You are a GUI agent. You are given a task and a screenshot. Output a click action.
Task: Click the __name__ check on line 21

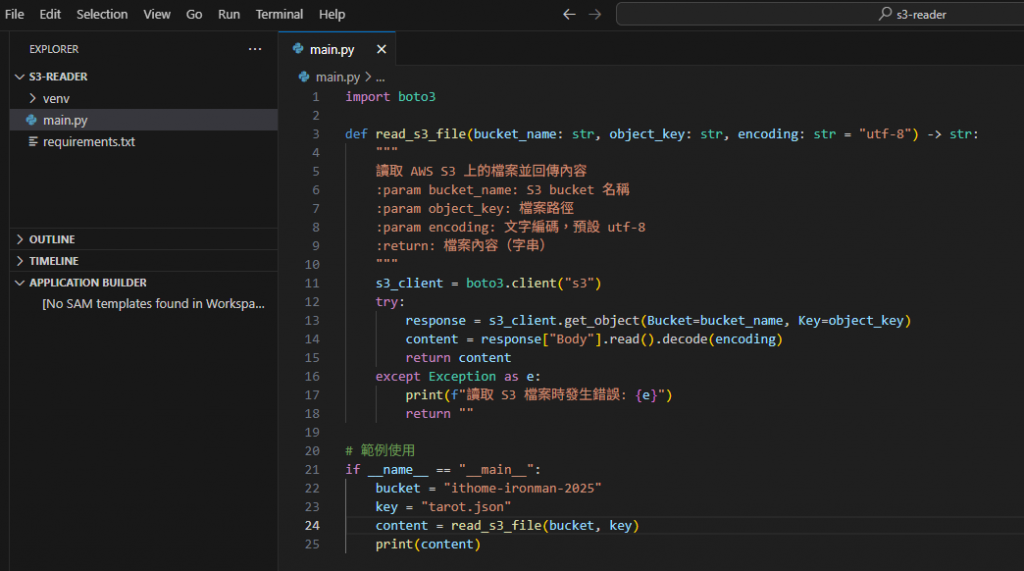point(443,470)
